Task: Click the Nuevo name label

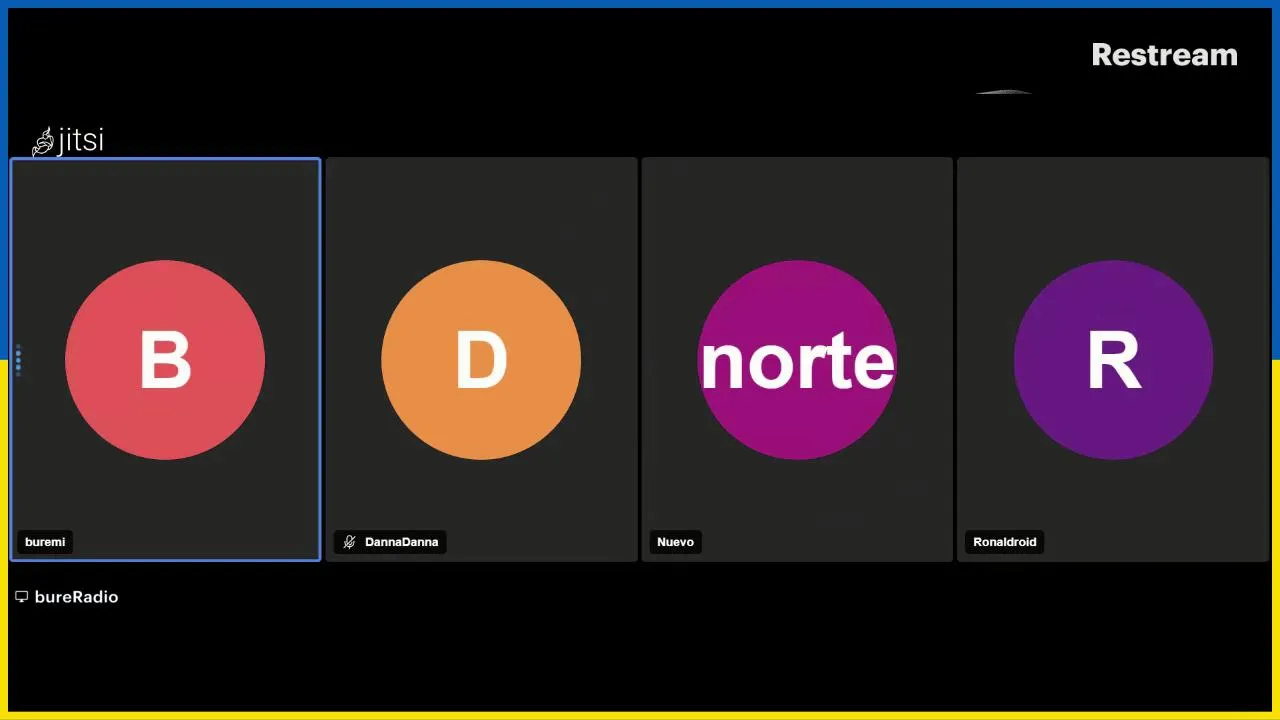Action: (675, 542)
